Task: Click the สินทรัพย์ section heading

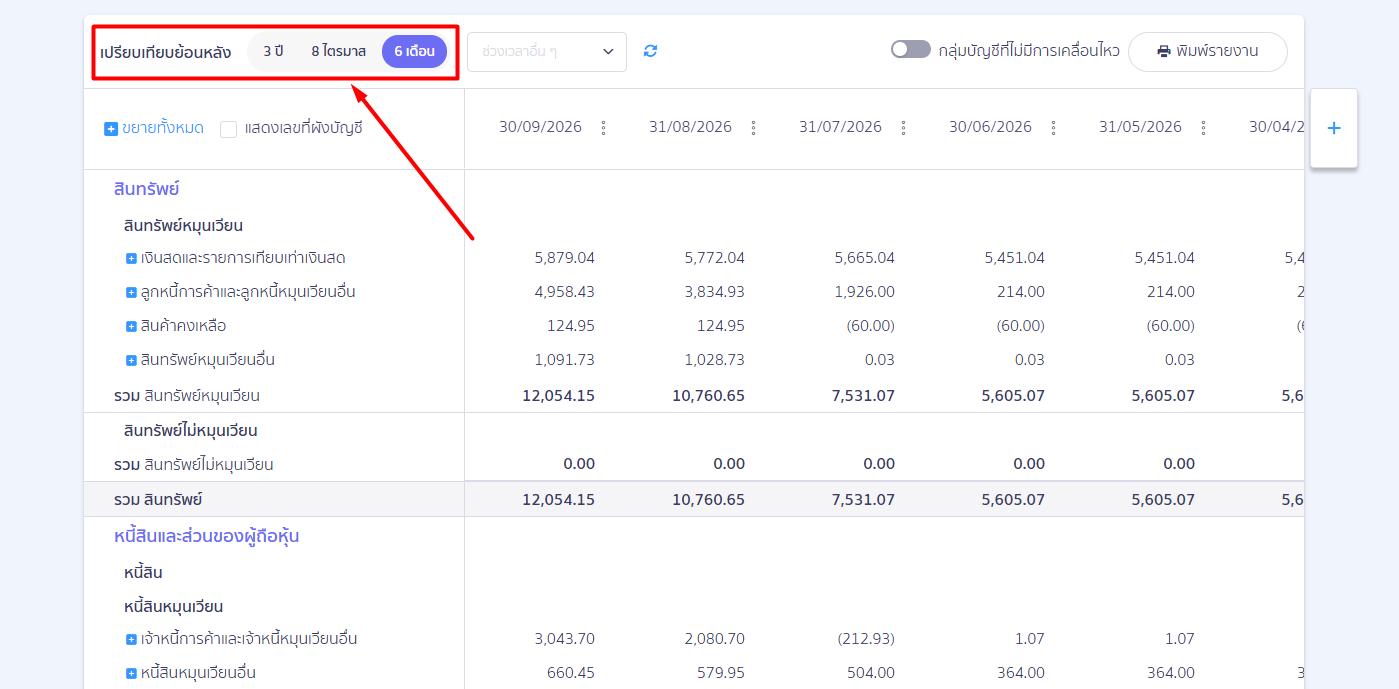Action: pyautogui.click(x=146, y=189)
